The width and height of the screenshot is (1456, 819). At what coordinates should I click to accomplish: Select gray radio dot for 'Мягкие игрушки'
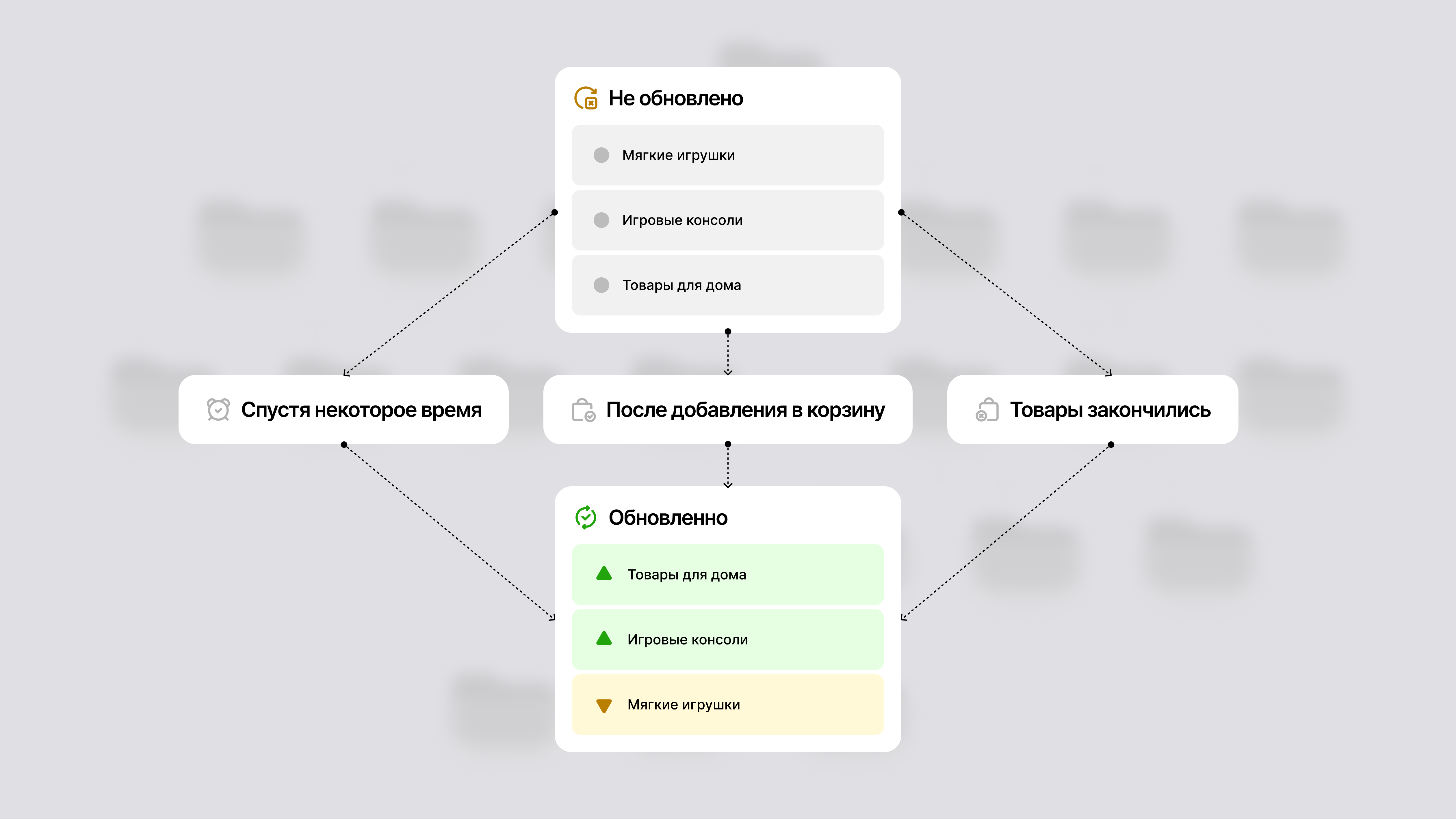point(601,155)
